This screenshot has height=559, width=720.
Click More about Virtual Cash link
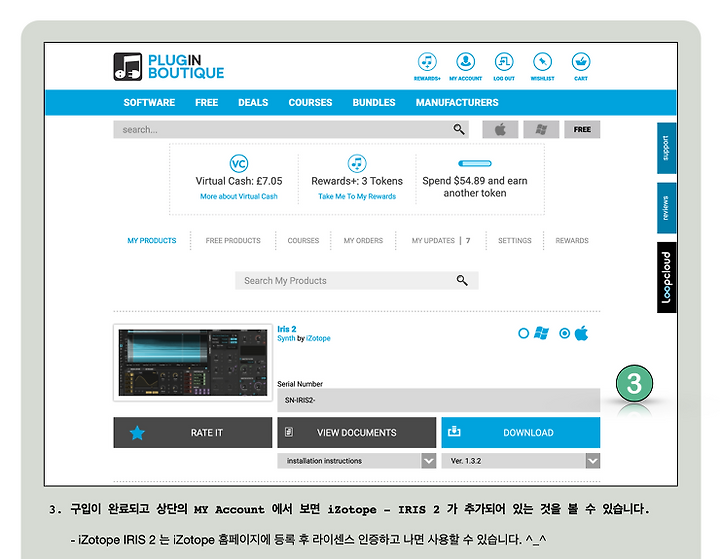(239, 196)
